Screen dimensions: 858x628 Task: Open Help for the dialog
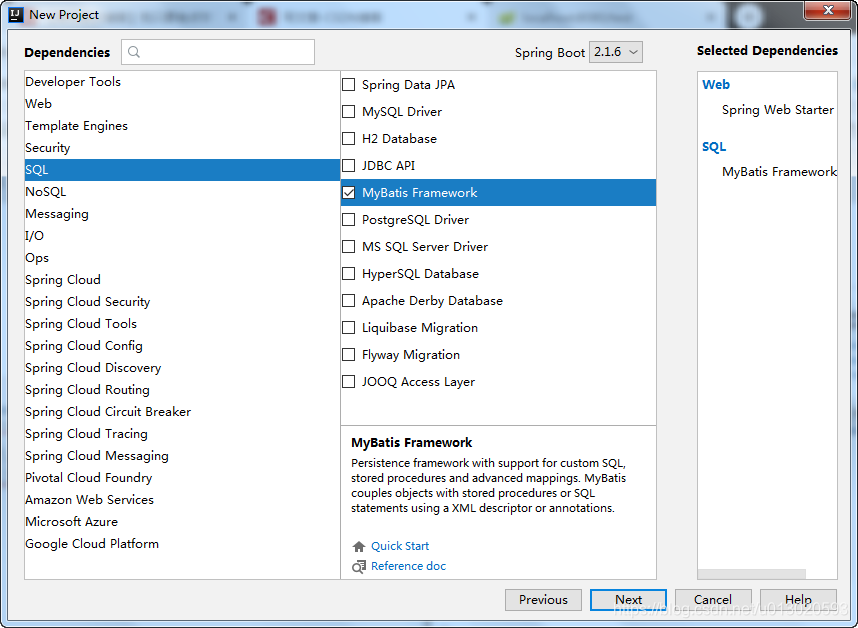[798, 600]
